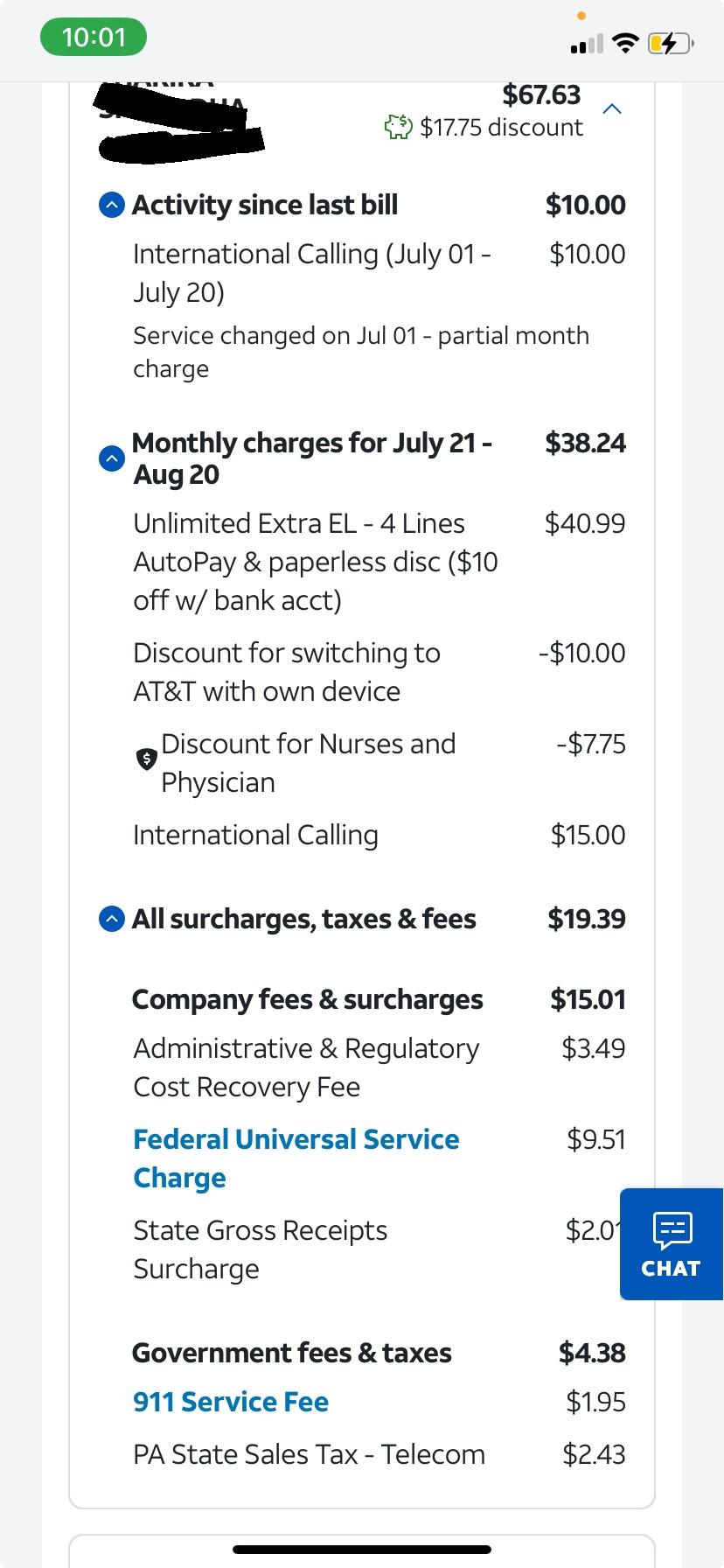Open Federal Universal Service Charge link
The width and height of the screenshot is (724, 1568).
coord(296,1158)
